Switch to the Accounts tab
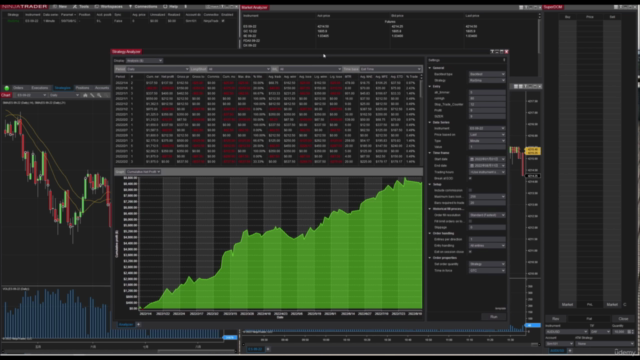This screenshot has height=360, width=640. coord(102,88)
